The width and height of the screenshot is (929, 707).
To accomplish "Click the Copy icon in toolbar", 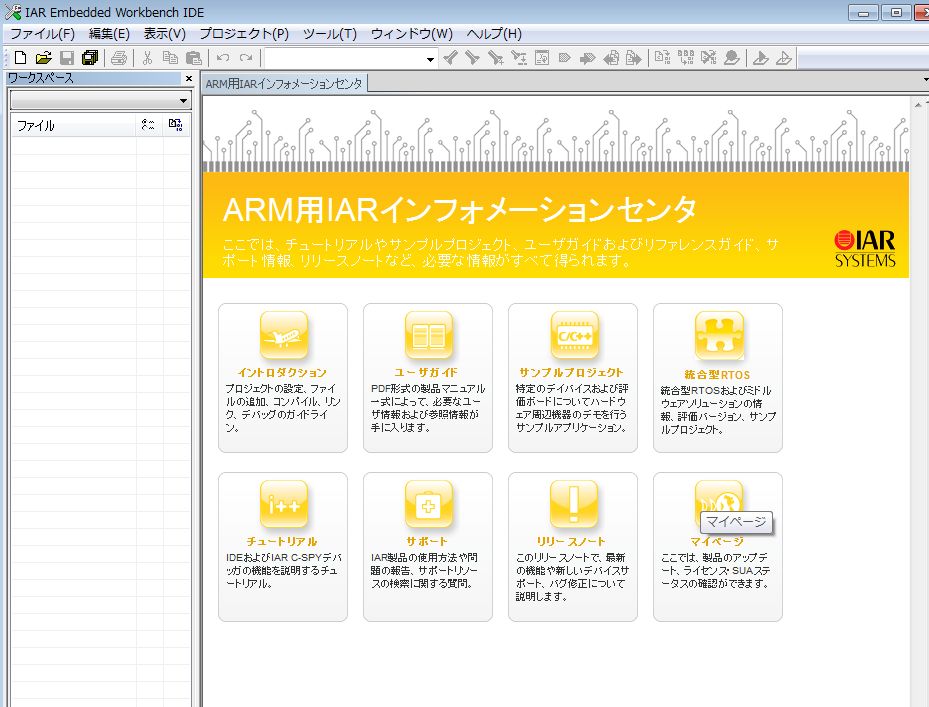I will click(x=170, y=57).
